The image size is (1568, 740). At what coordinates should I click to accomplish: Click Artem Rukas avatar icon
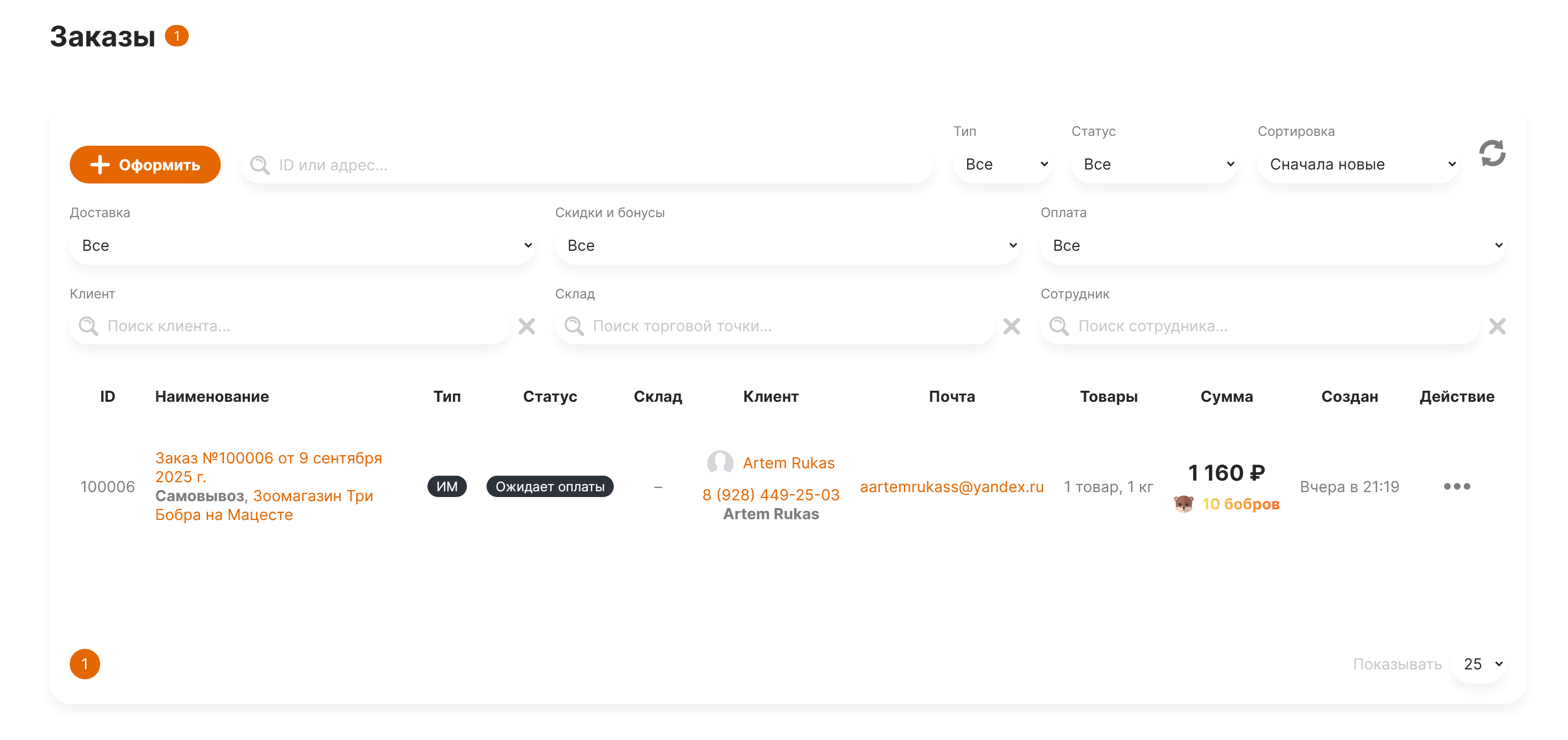click(x=720, y=463)
